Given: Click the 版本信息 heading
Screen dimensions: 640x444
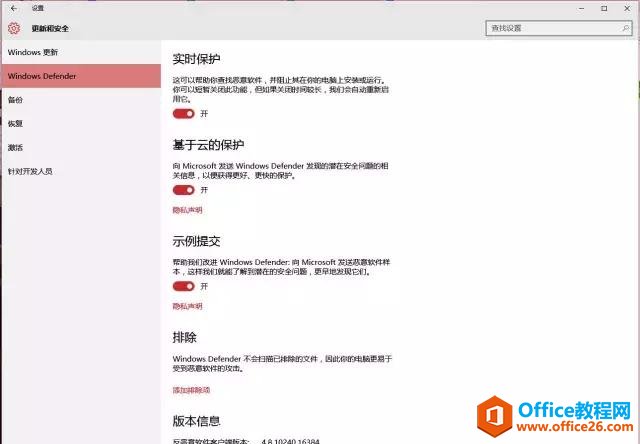Looking at the screenshot, I should click(x=196, y=421).
